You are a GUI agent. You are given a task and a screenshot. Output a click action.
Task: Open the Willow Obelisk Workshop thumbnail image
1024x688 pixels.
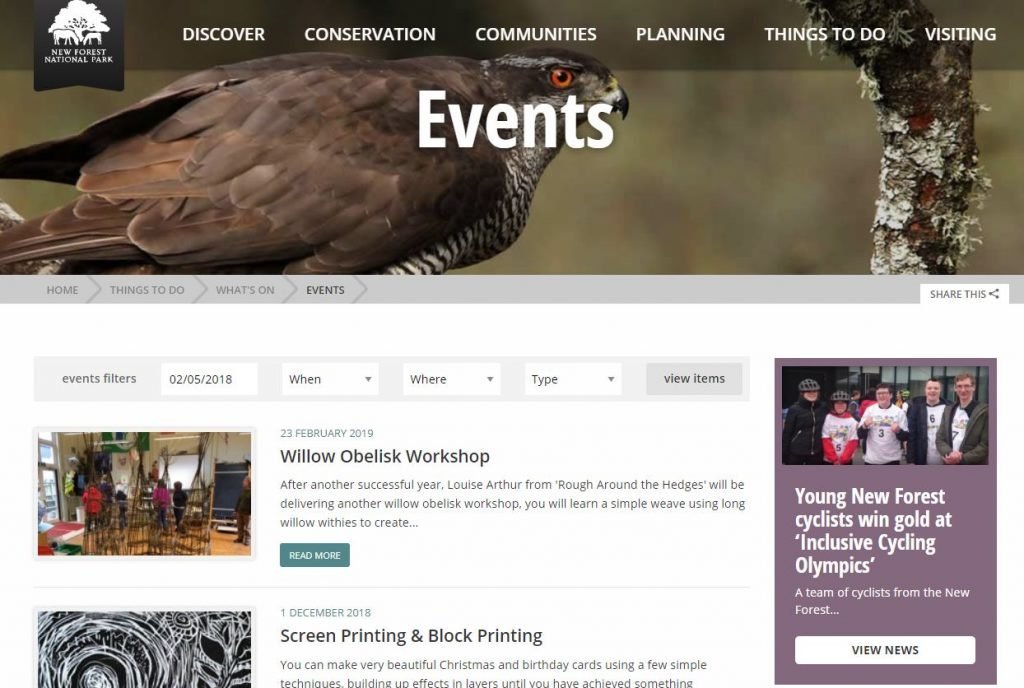[144, 493]
